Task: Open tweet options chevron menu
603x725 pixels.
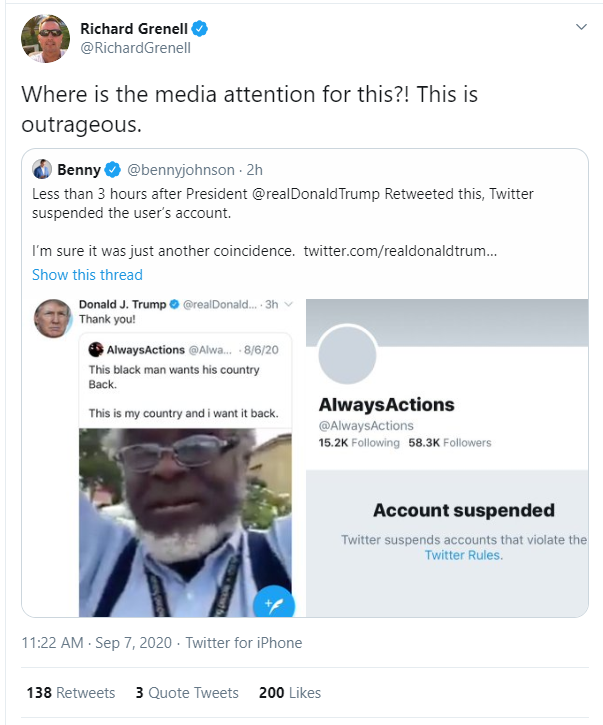Action: (581, 27)
